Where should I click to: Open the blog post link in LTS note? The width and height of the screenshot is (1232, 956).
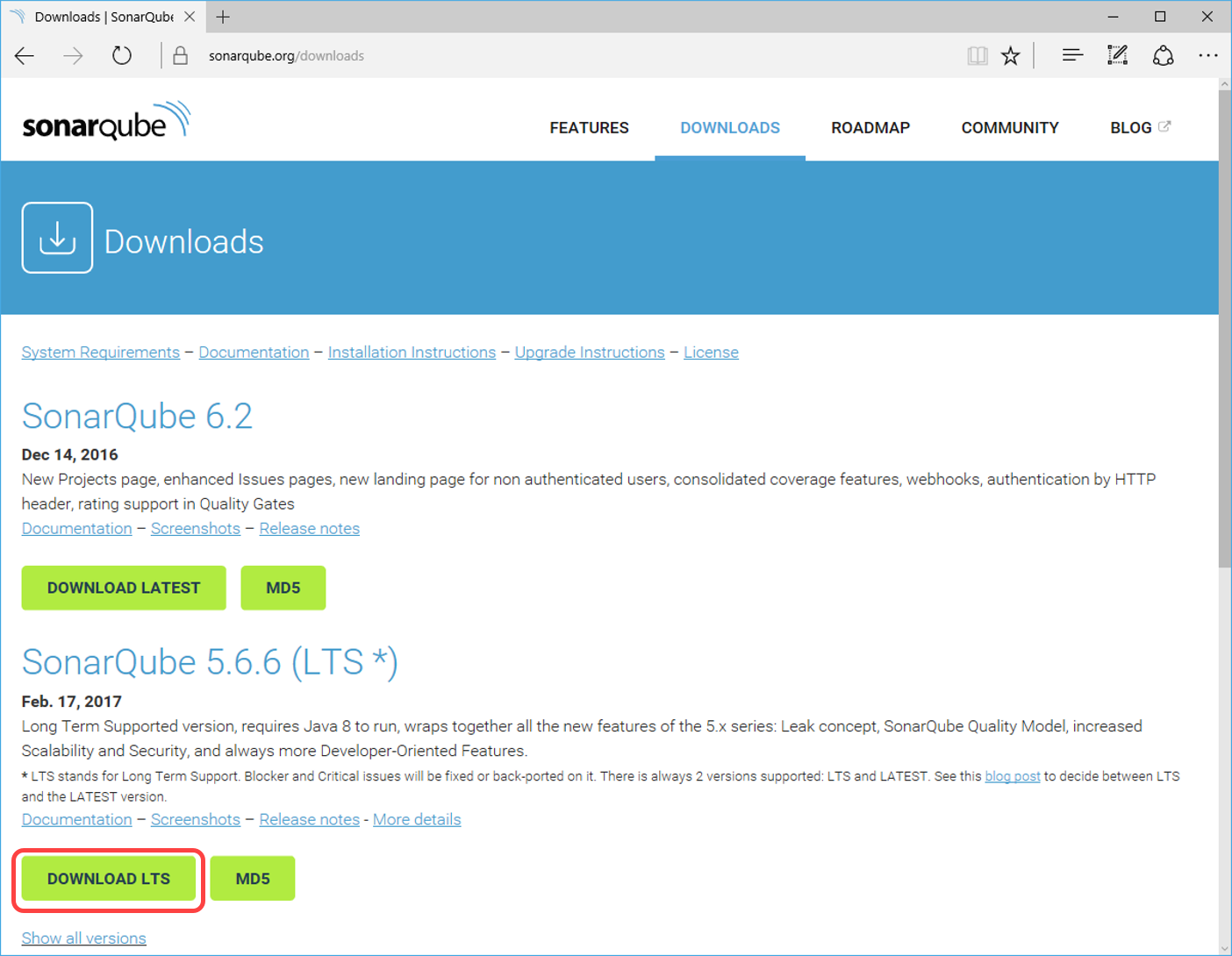[x=1013, y=776]
